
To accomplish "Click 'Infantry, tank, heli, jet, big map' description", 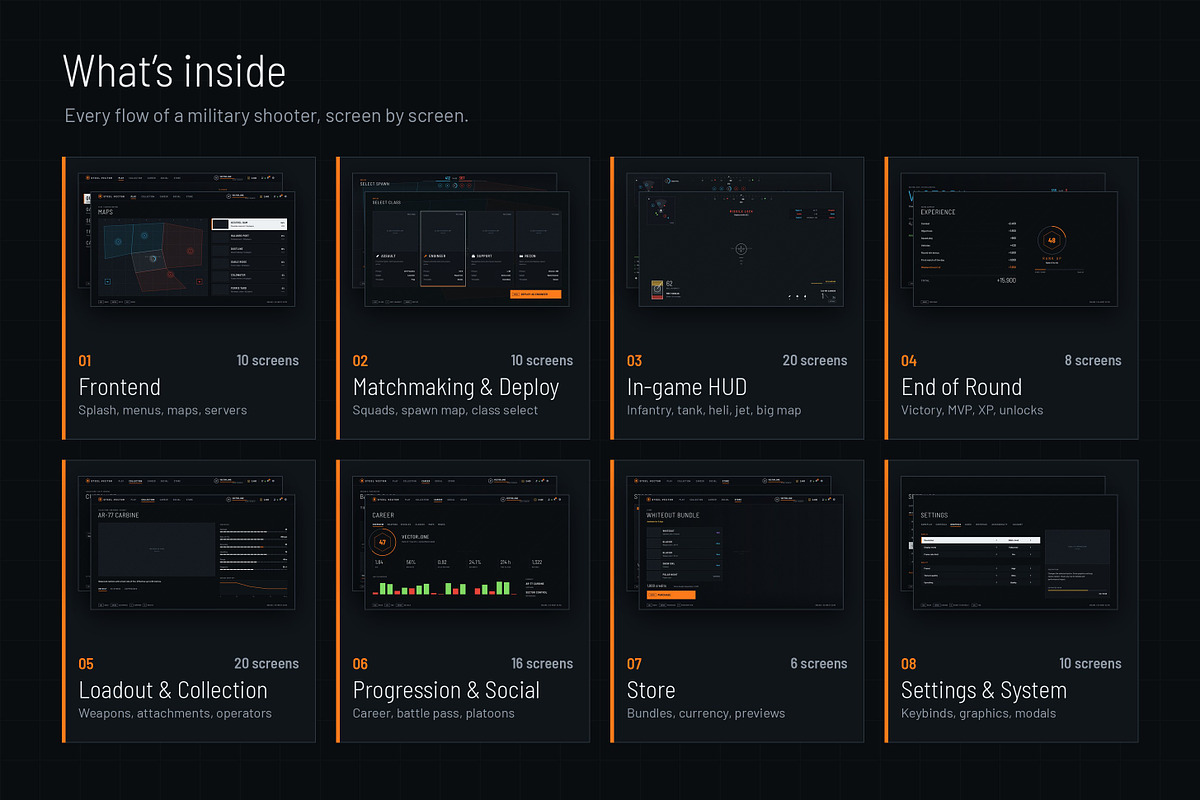I will [714, 410].
